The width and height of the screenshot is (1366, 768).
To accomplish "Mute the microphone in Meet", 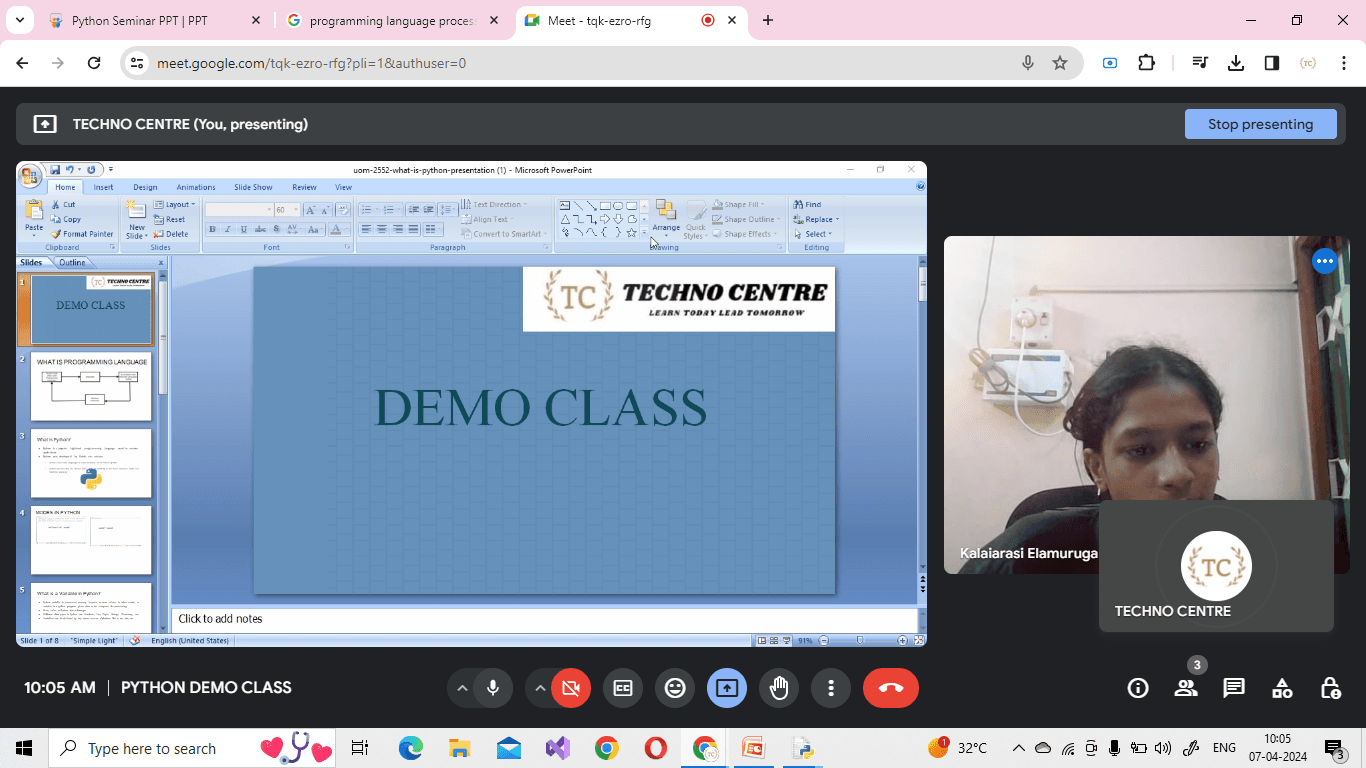I will (x=492, y=688).
